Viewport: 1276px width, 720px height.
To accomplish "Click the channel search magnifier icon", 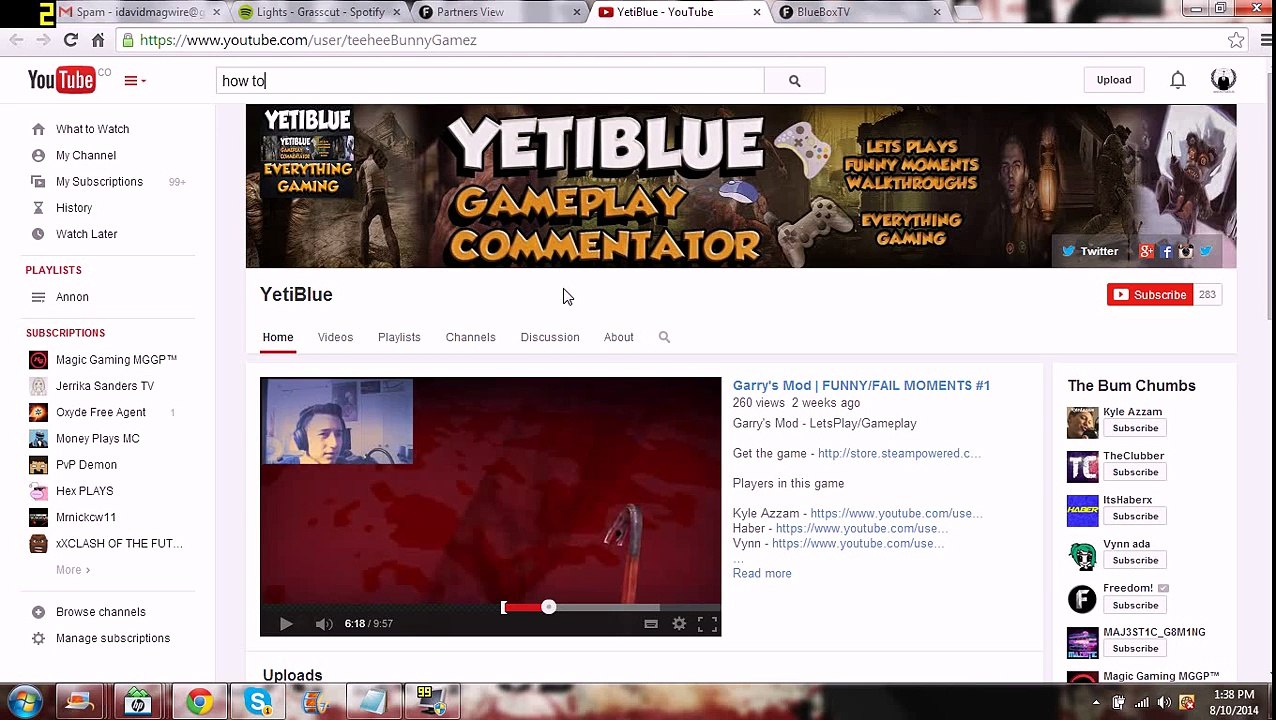I will click(x=664, y=337).
